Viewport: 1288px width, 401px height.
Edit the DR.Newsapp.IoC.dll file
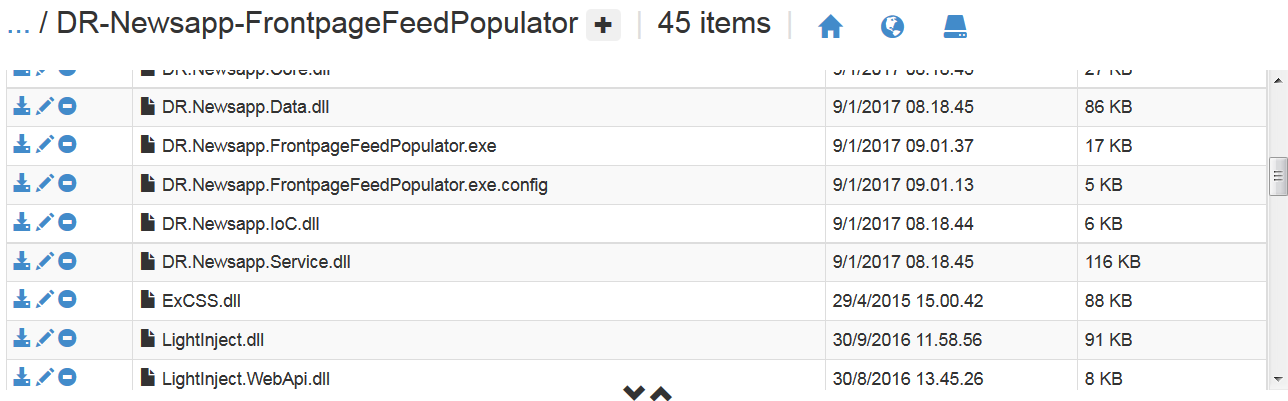(44, 223)
